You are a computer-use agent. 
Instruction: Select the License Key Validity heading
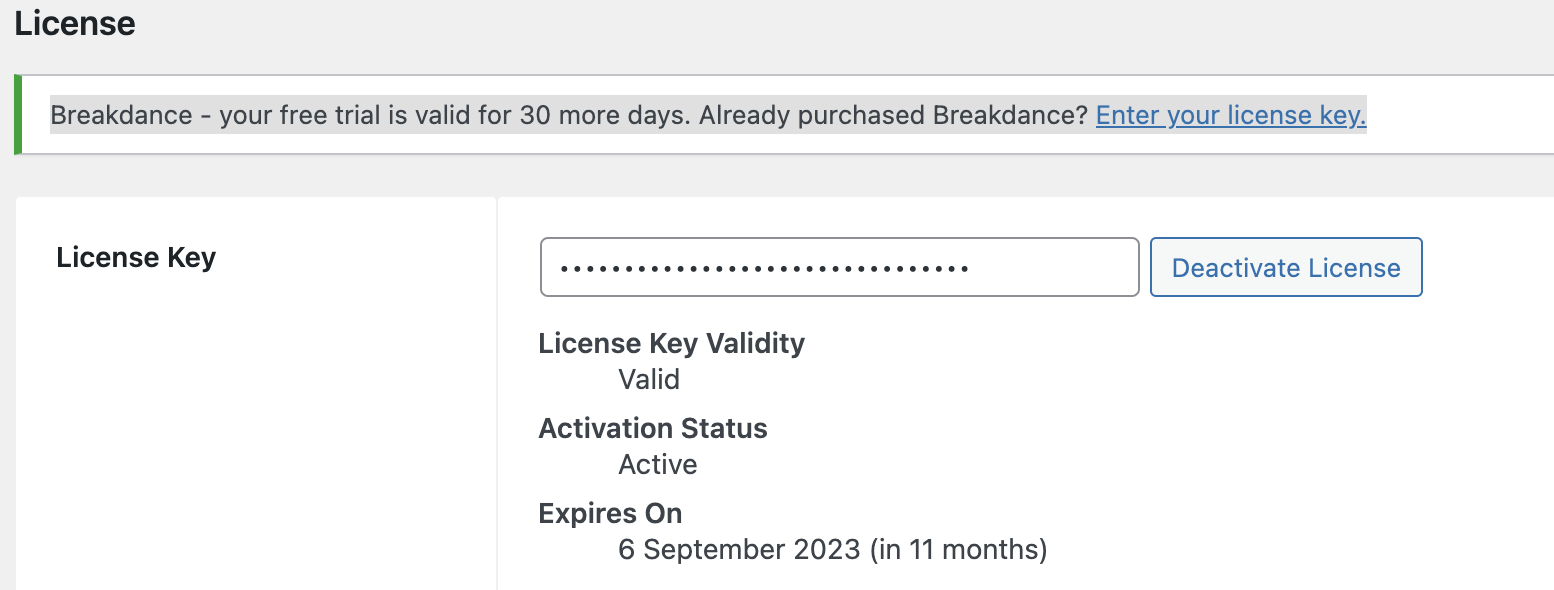(671, 343)
